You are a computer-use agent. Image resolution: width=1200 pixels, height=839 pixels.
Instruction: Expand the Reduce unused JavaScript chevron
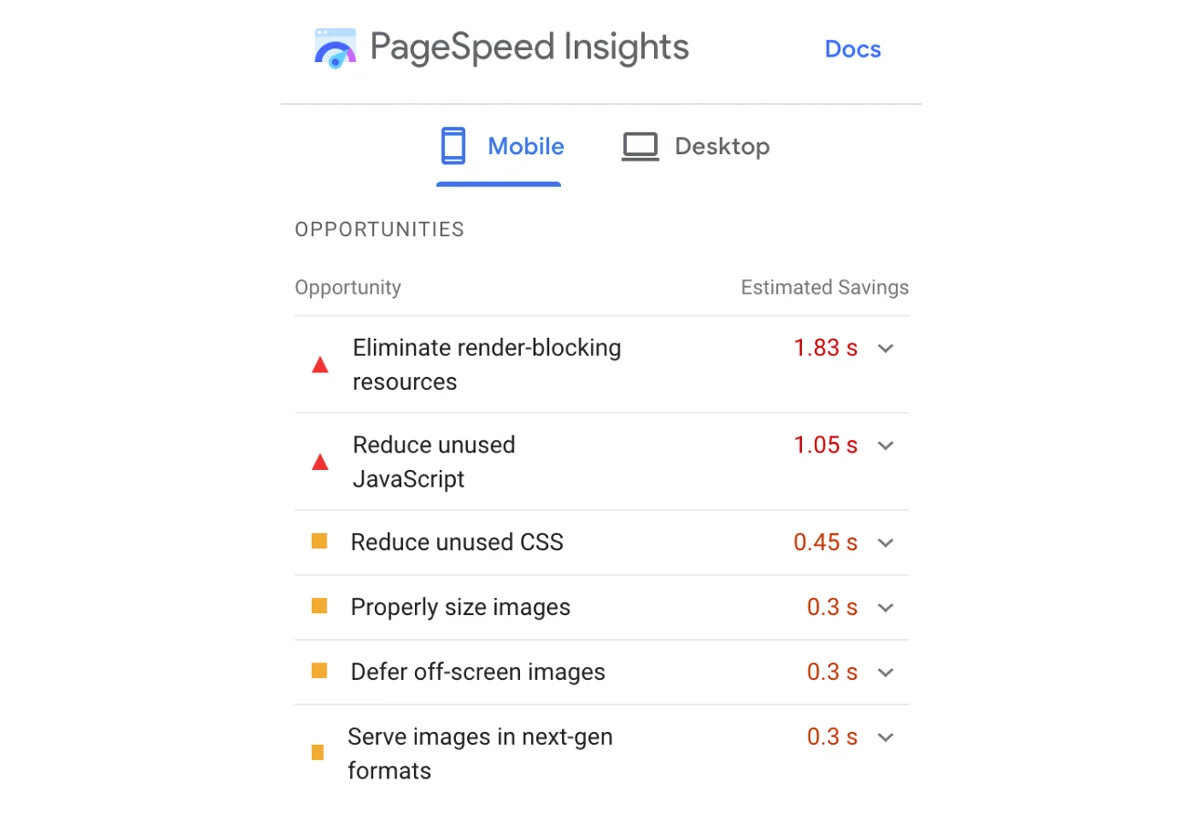(885, 445)
